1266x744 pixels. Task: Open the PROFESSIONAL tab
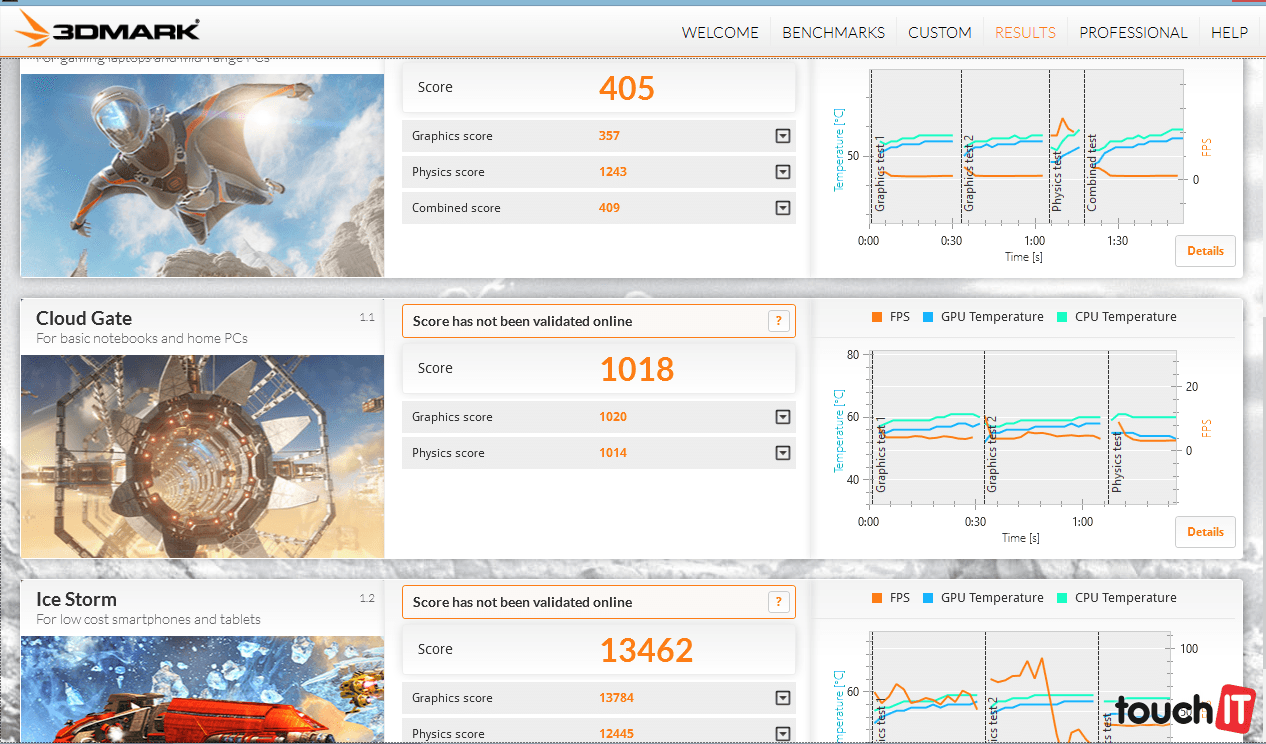coord(1133,32)
